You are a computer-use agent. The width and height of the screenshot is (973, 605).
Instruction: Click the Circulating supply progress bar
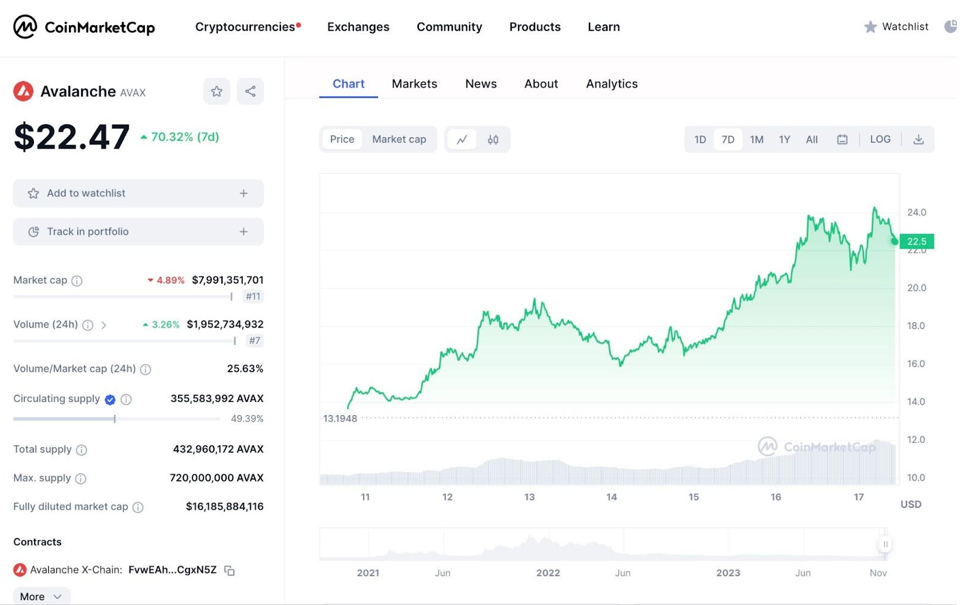point(117,419)
